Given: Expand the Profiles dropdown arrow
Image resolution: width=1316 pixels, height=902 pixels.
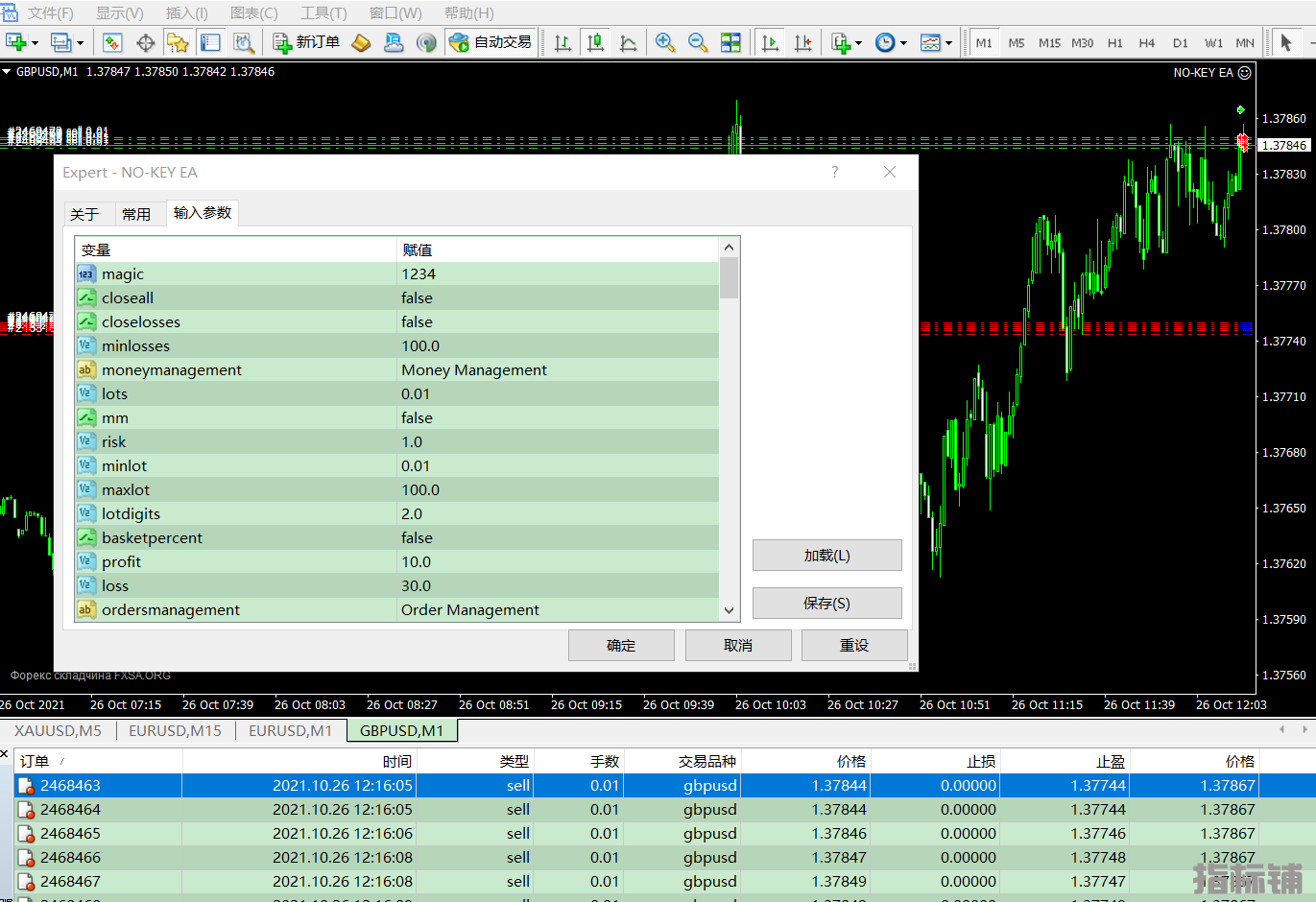Looking at the screenshot, I should [80, 43].
